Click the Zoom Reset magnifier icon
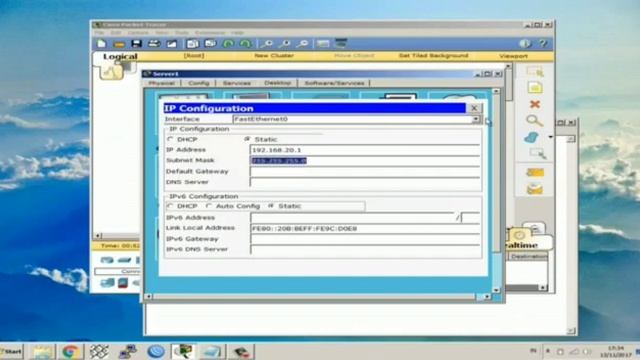640x360 pixels. coord(284,44)
